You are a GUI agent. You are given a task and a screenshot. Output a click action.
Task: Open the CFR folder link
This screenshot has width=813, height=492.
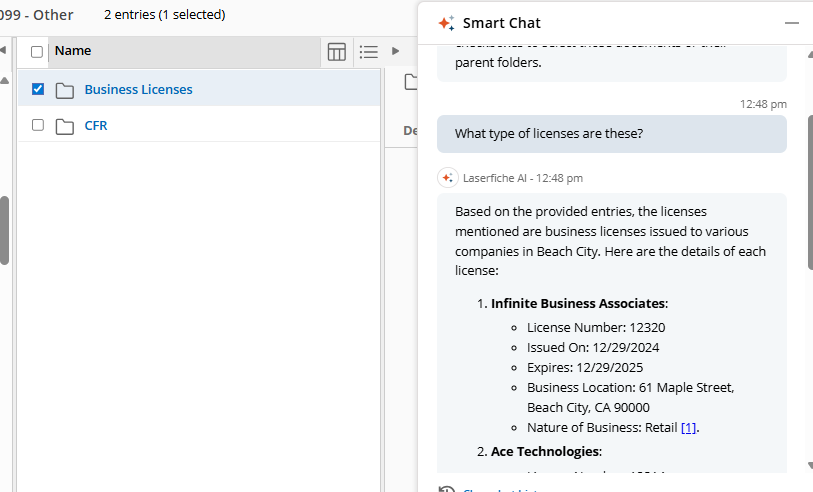95,126
